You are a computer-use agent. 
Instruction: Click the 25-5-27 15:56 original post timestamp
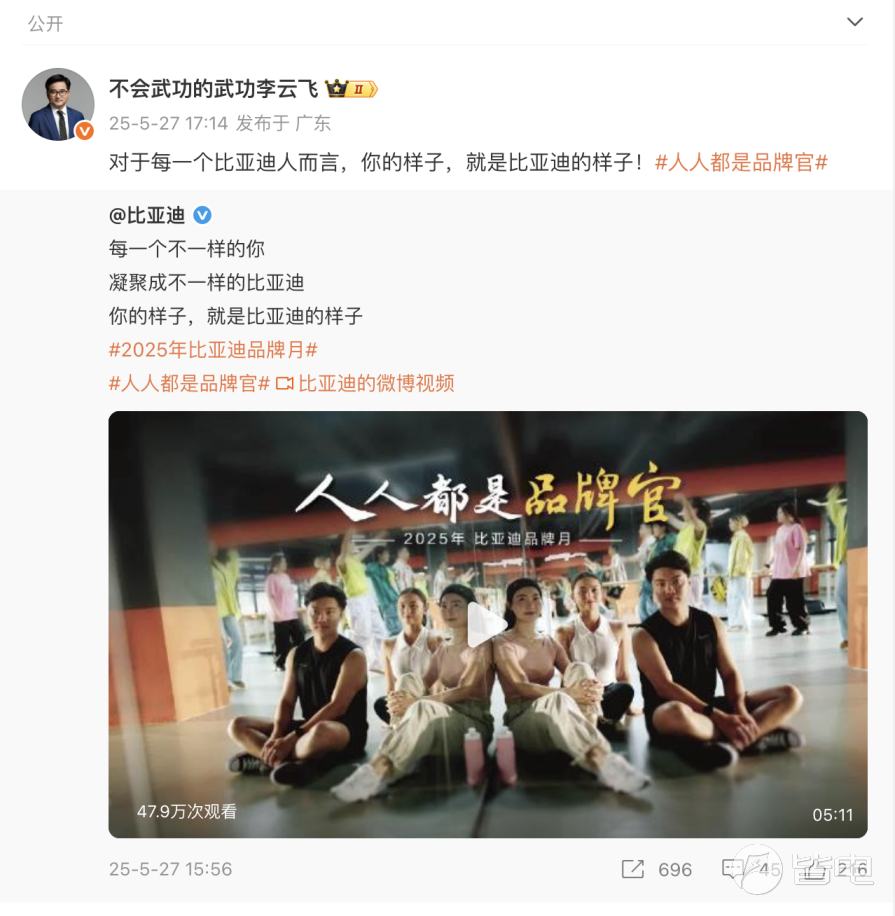pyautogui.click(x=171, y=869)
